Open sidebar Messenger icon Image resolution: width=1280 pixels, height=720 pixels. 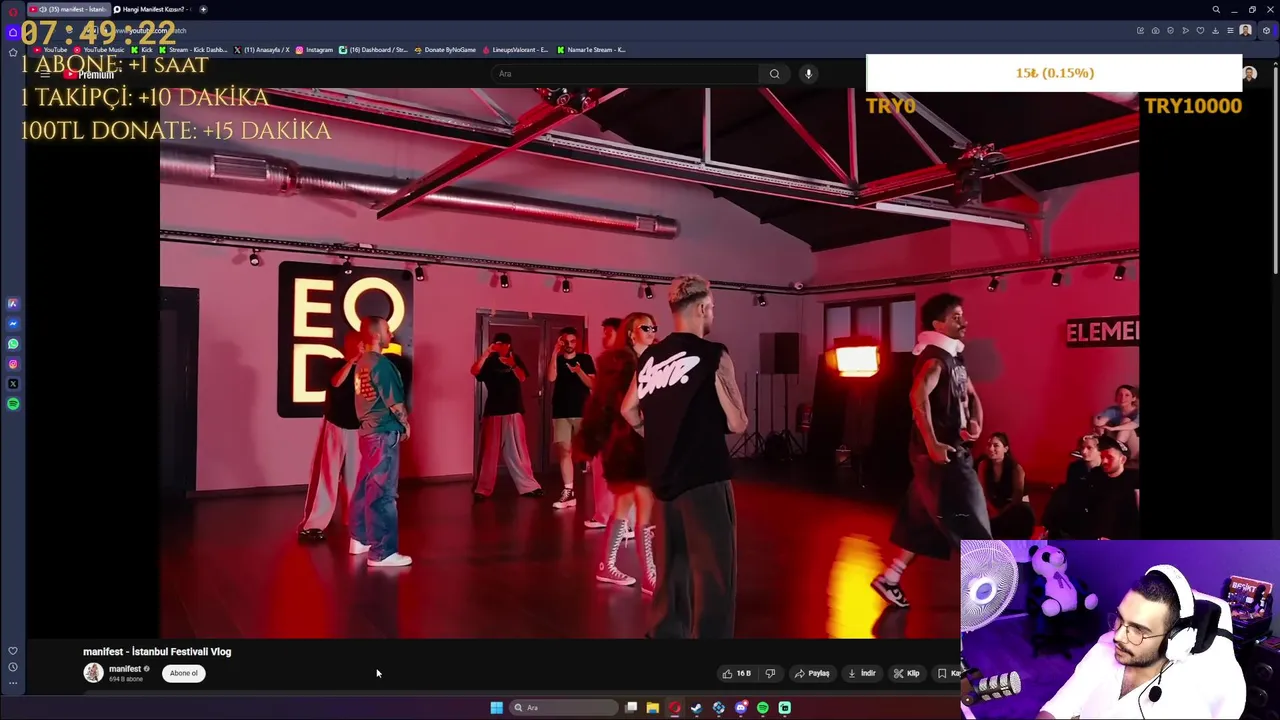tap(13, 324)
